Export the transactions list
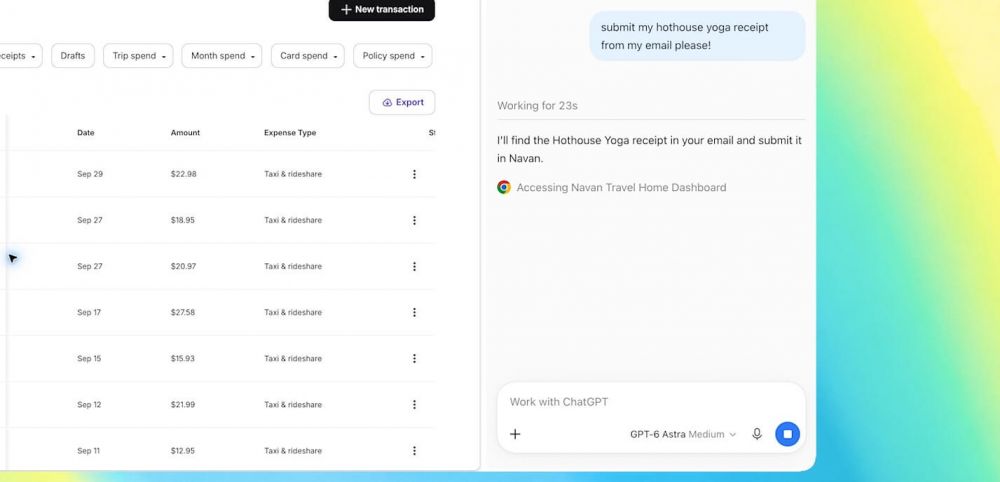This screenshot has height=482, width=1000. [x=402, y=102]
